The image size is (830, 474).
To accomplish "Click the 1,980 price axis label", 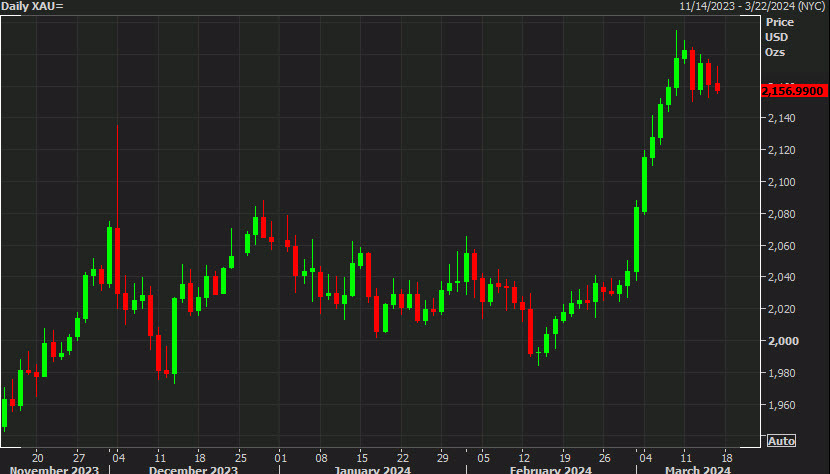I will point(781,373).
